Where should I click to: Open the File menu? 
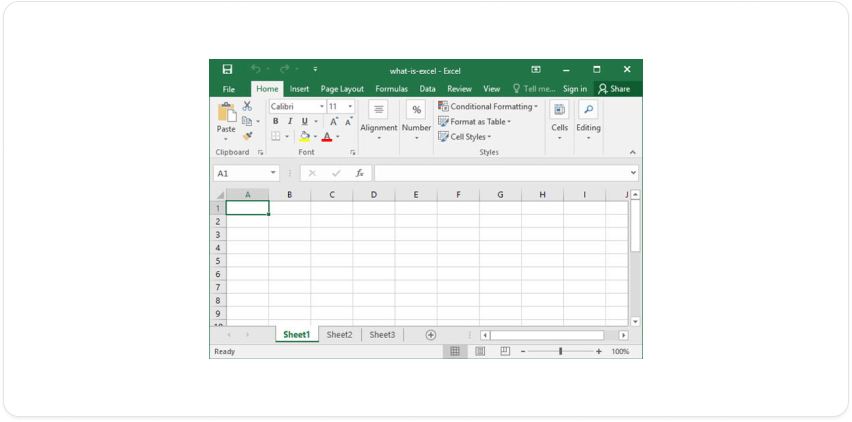(x=229, y=89)
